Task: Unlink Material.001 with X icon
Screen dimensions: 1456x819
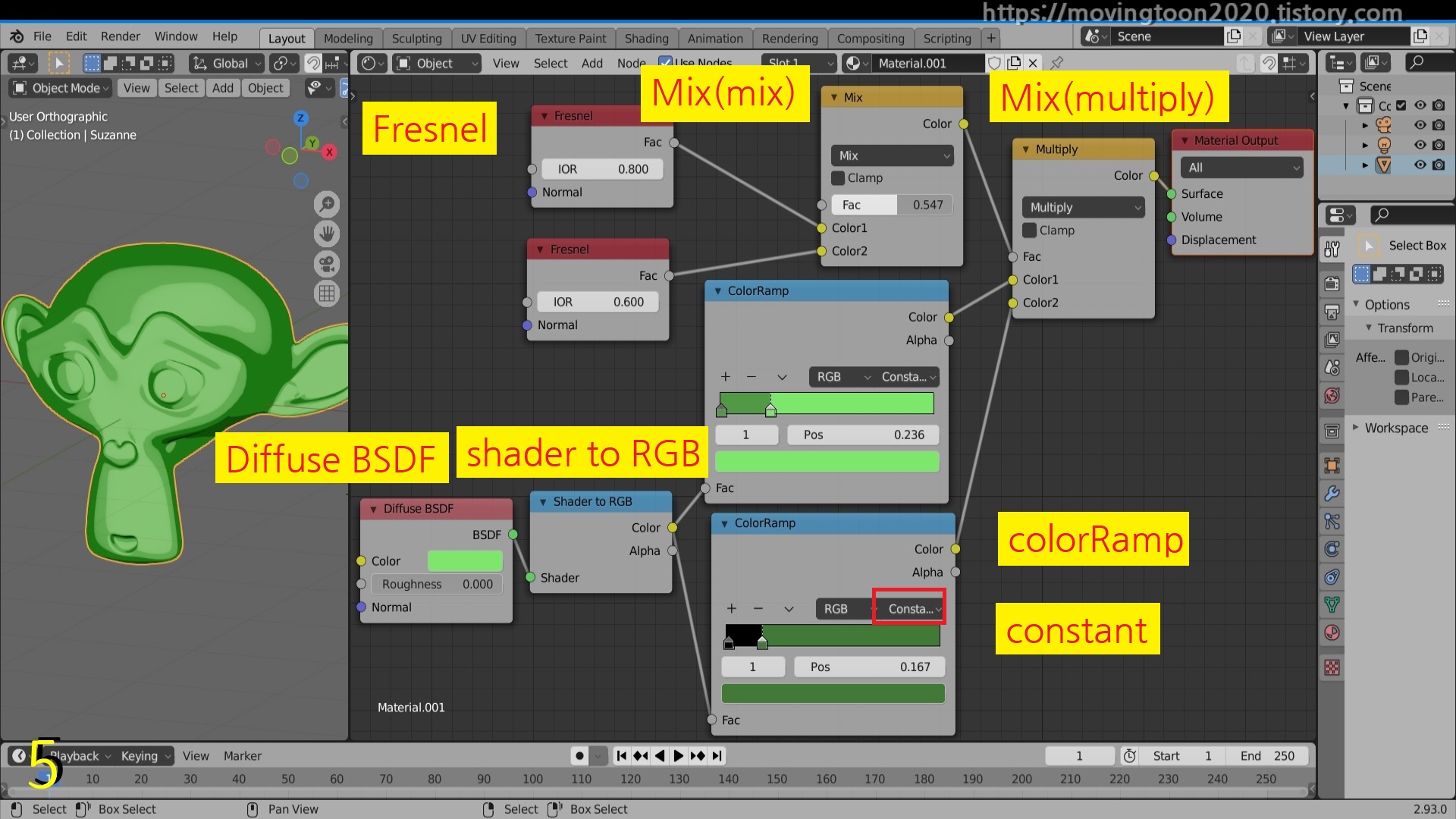Action: point(1033,63)
